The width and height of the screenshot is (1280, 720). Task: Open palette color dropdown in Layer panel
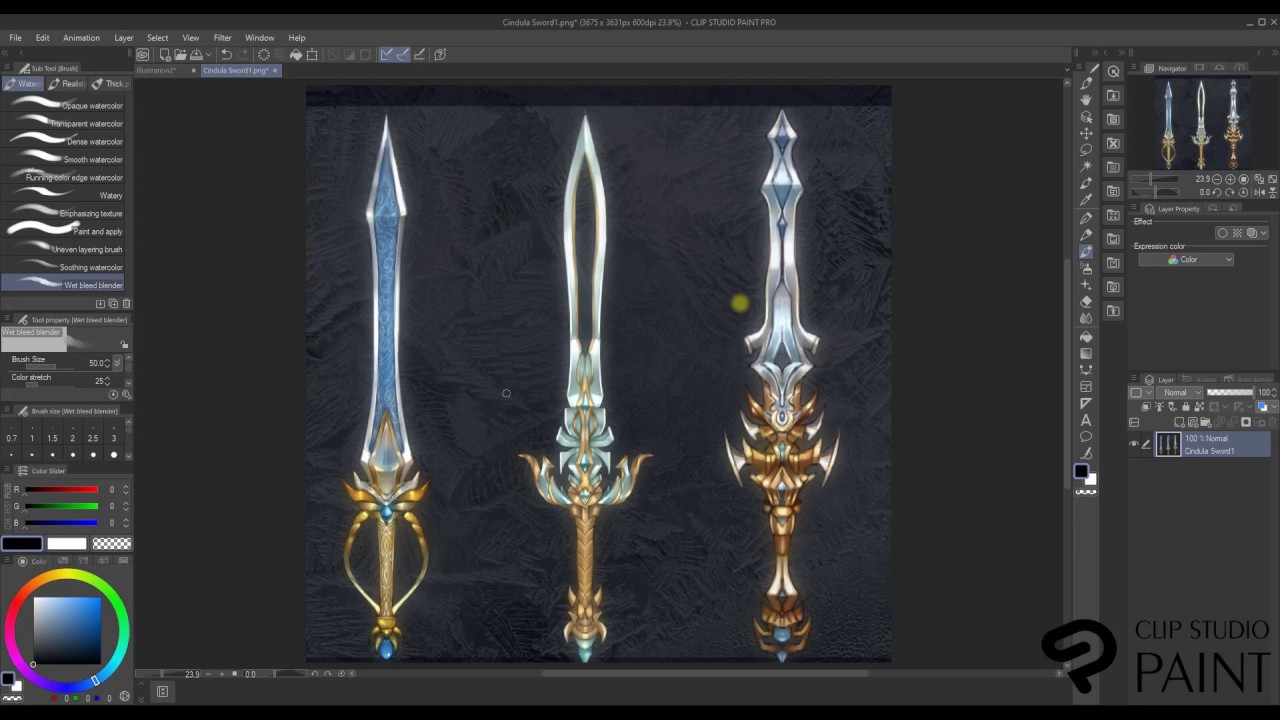1141,392
